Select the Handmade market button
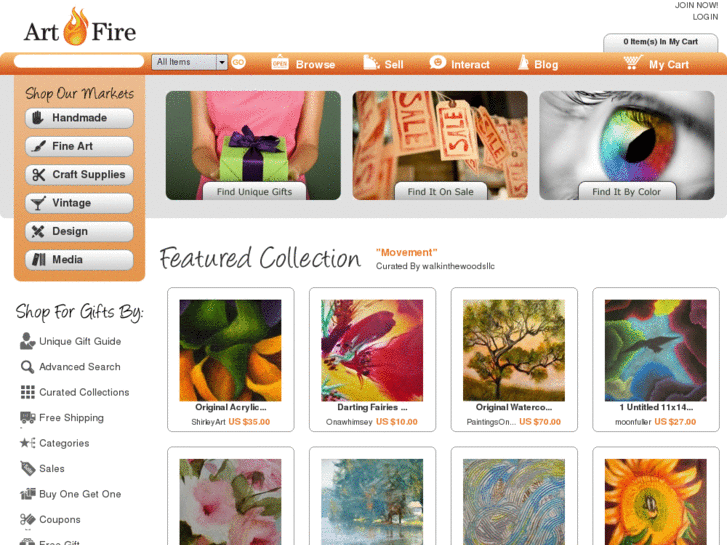The image size is (727, 545). [79, 118]
